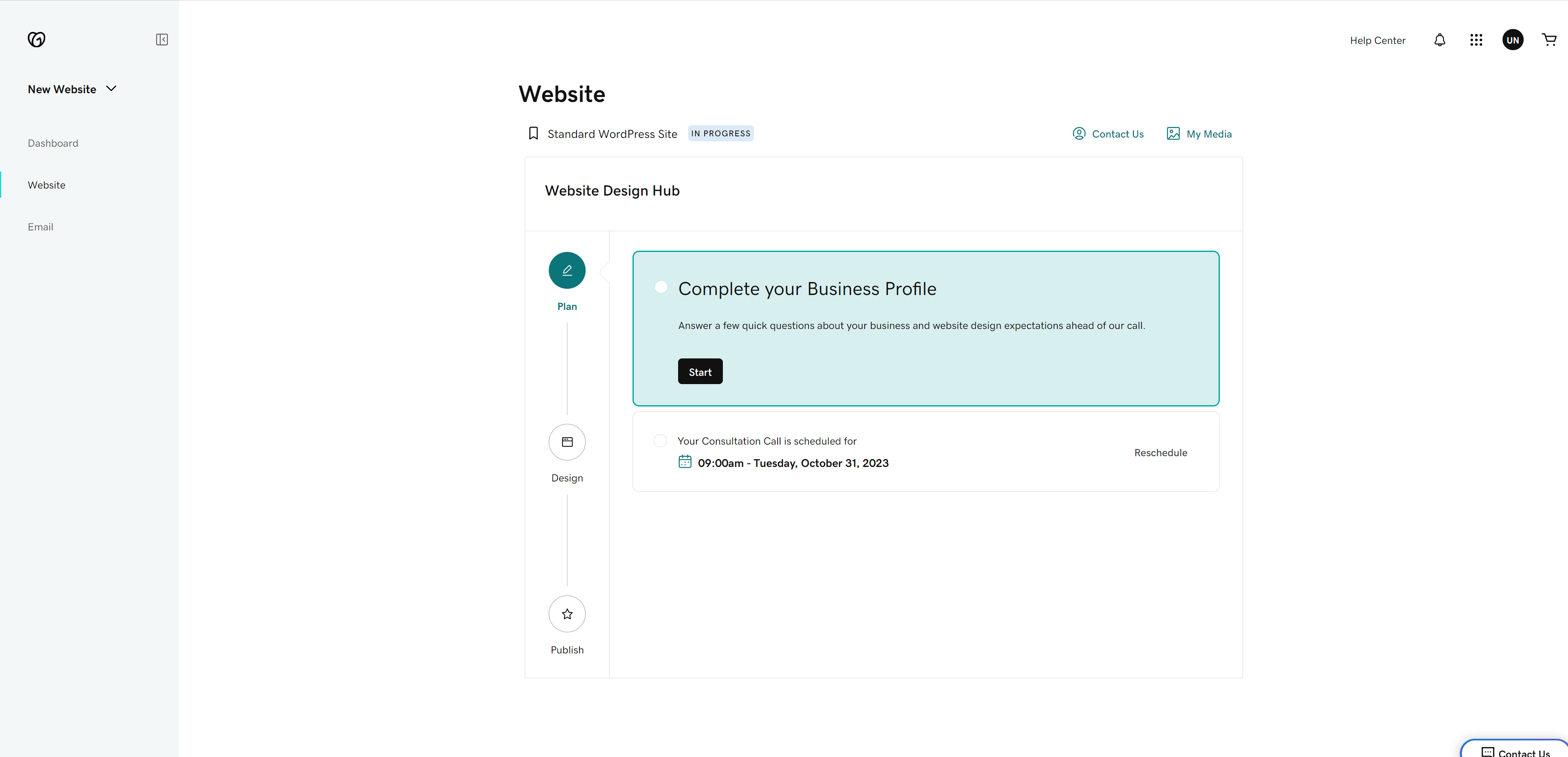Select the Design step icon
Image resolution: width=1568 pixels, height=757 pixels.
(x=567, y=442)
